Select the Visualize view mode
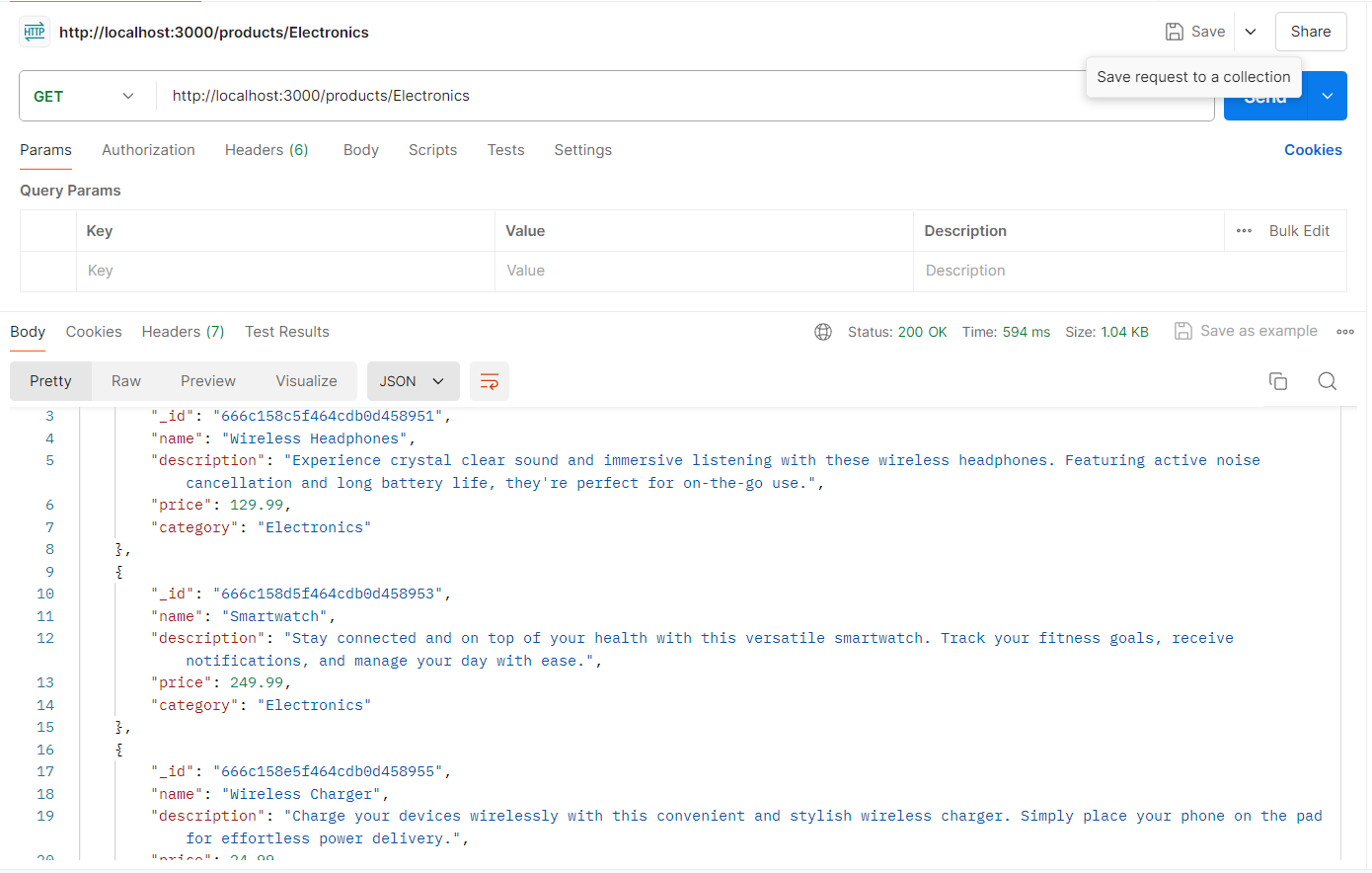Screen dimensions: 1372x873 coord(306,381)
